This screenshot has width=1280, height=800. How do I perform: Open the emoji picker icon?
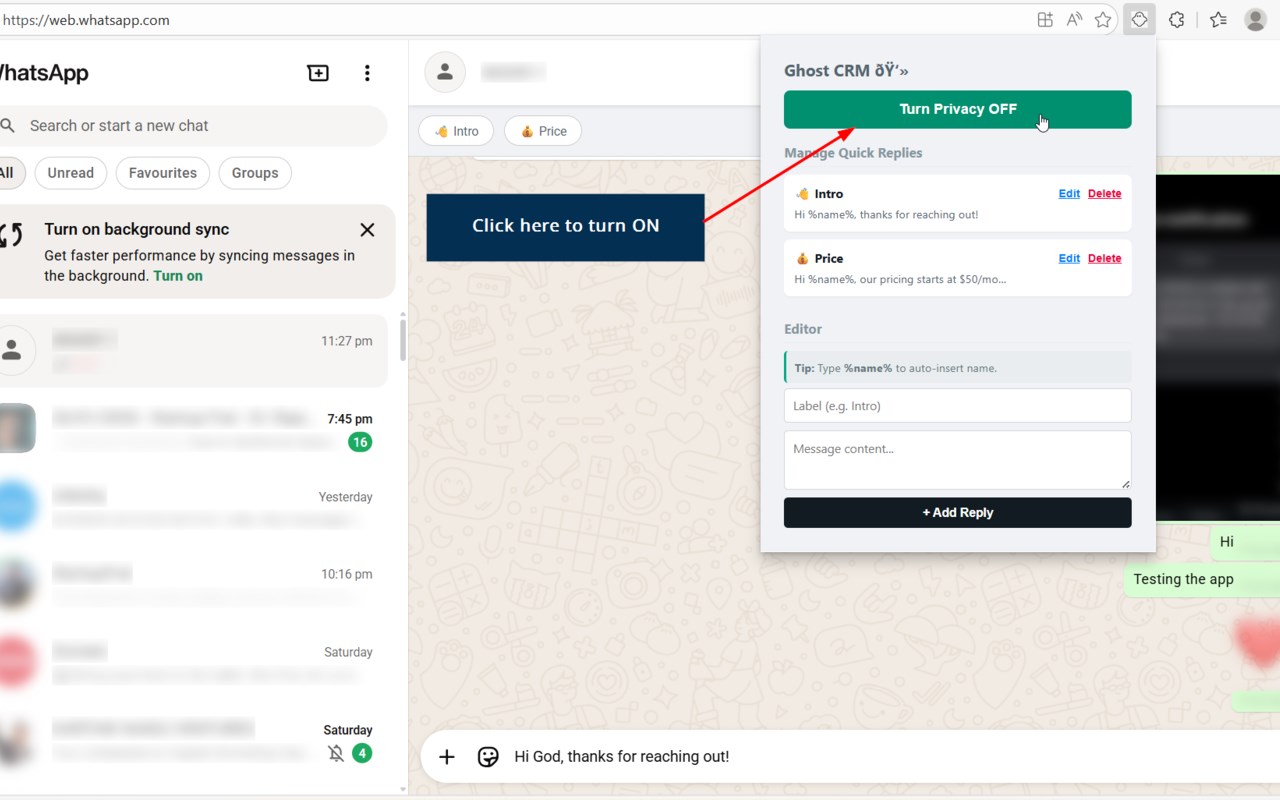[x=488, y=757]
